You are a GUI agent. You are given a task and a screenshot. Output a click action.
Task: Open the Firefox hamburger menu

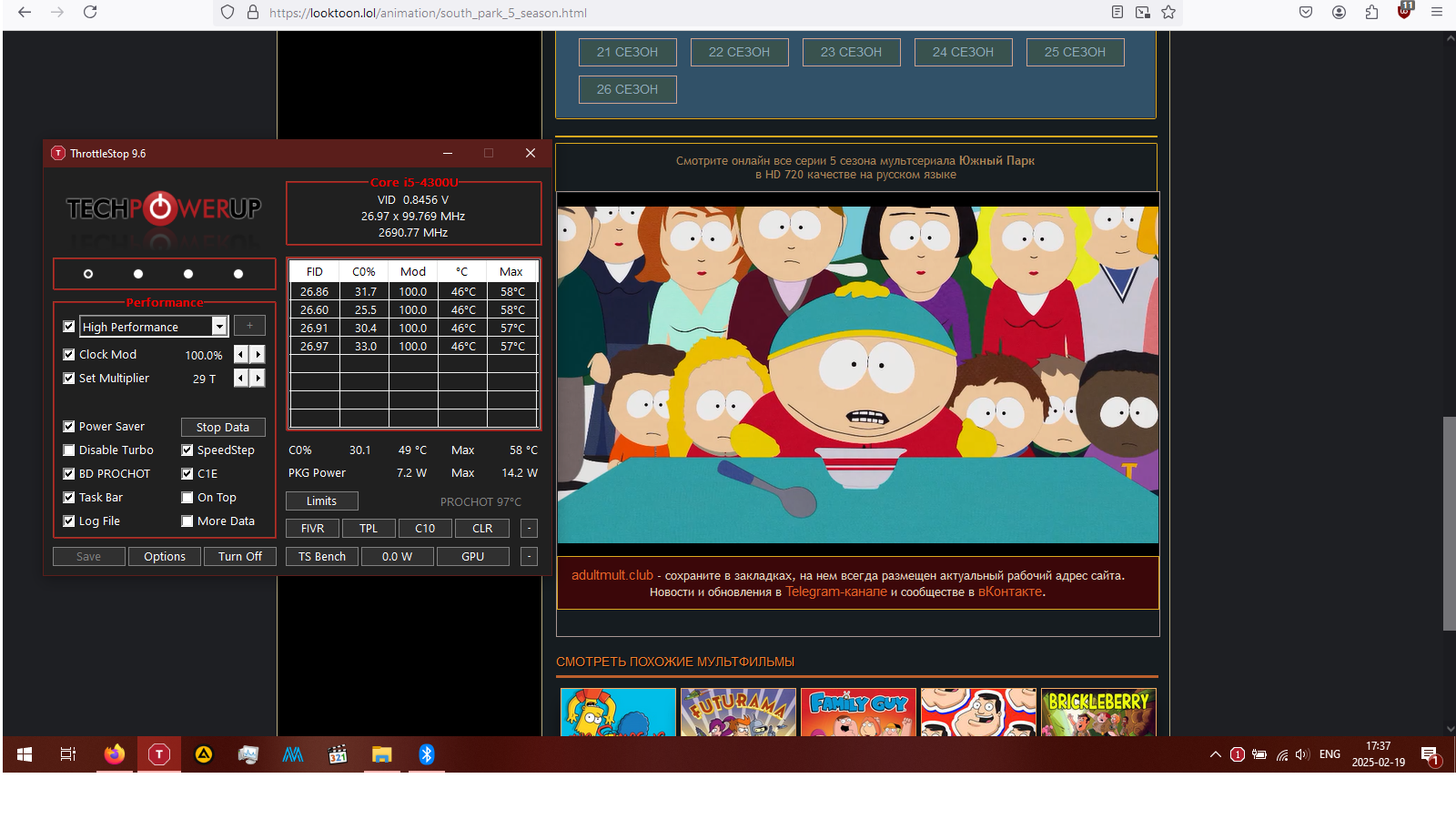(1437, 12)
